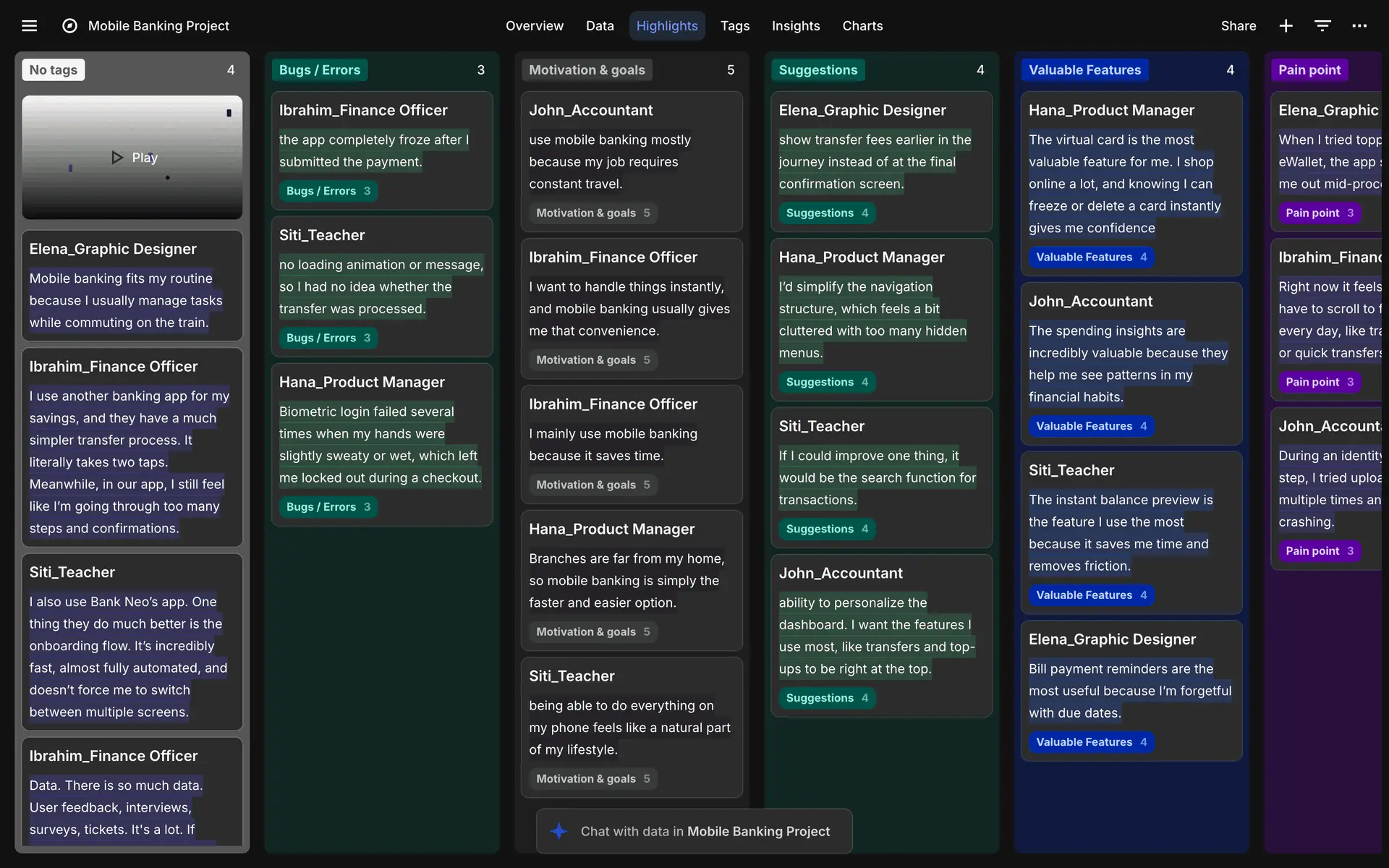
Task: Click the project target icon
Action: click(x=69, y=26)
